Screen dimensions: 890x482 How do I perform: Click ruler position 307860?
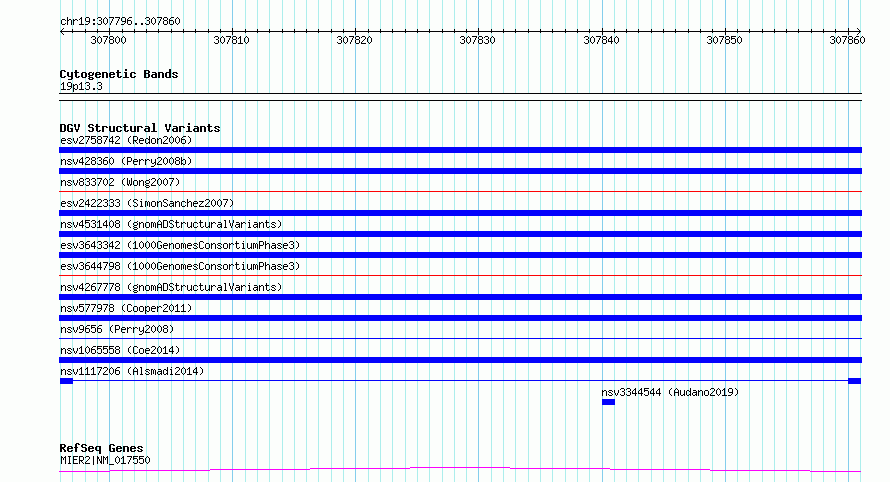[847, 40]
